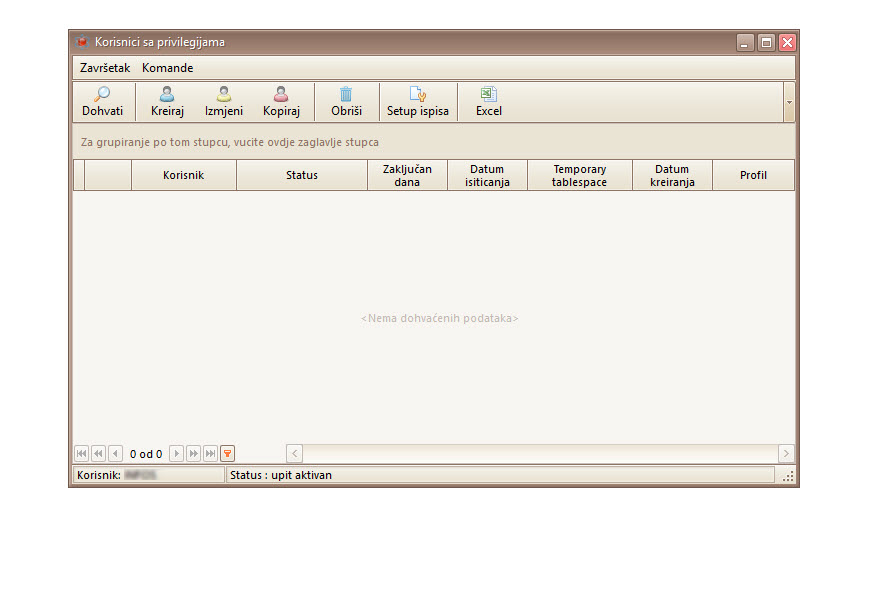Screen dimensions: 870x589
Task: Expand the toolbar overflow arrow
Action: (789, 102)
